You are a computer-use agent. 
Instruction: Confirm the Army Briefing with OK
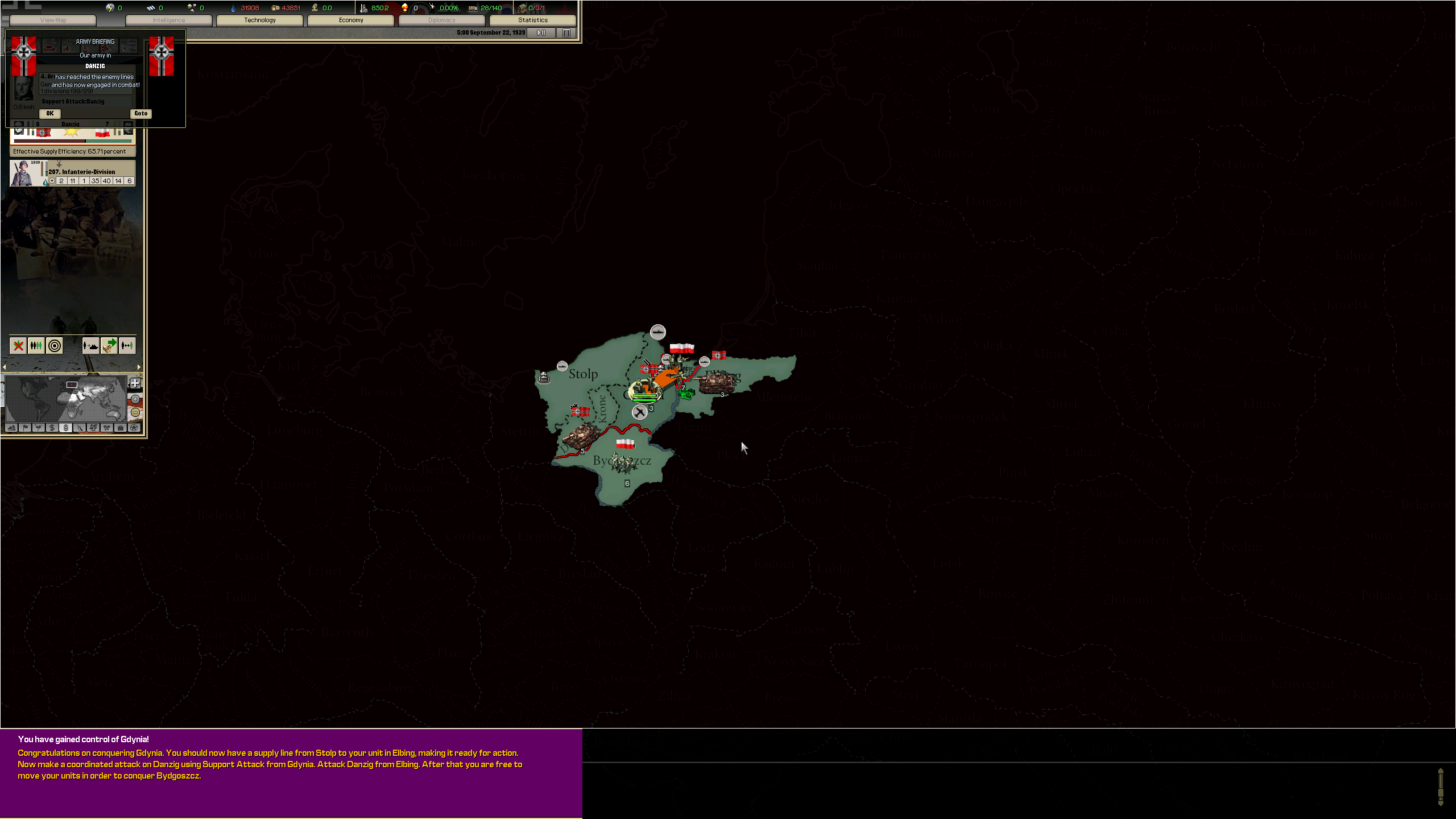pyautogui.click(x=50, y=113)
